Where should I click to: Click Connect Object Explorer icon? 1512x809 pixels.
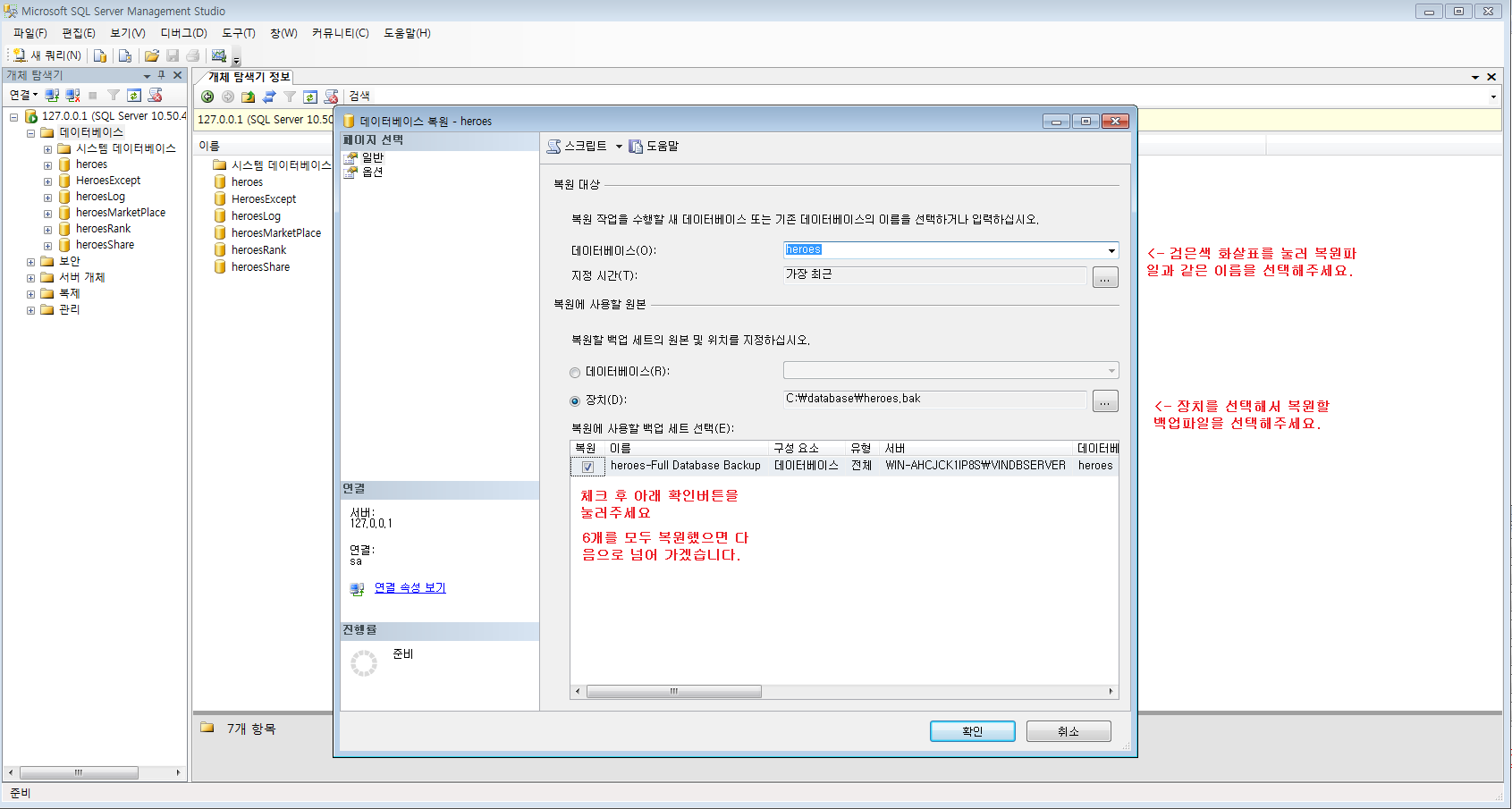52,95
